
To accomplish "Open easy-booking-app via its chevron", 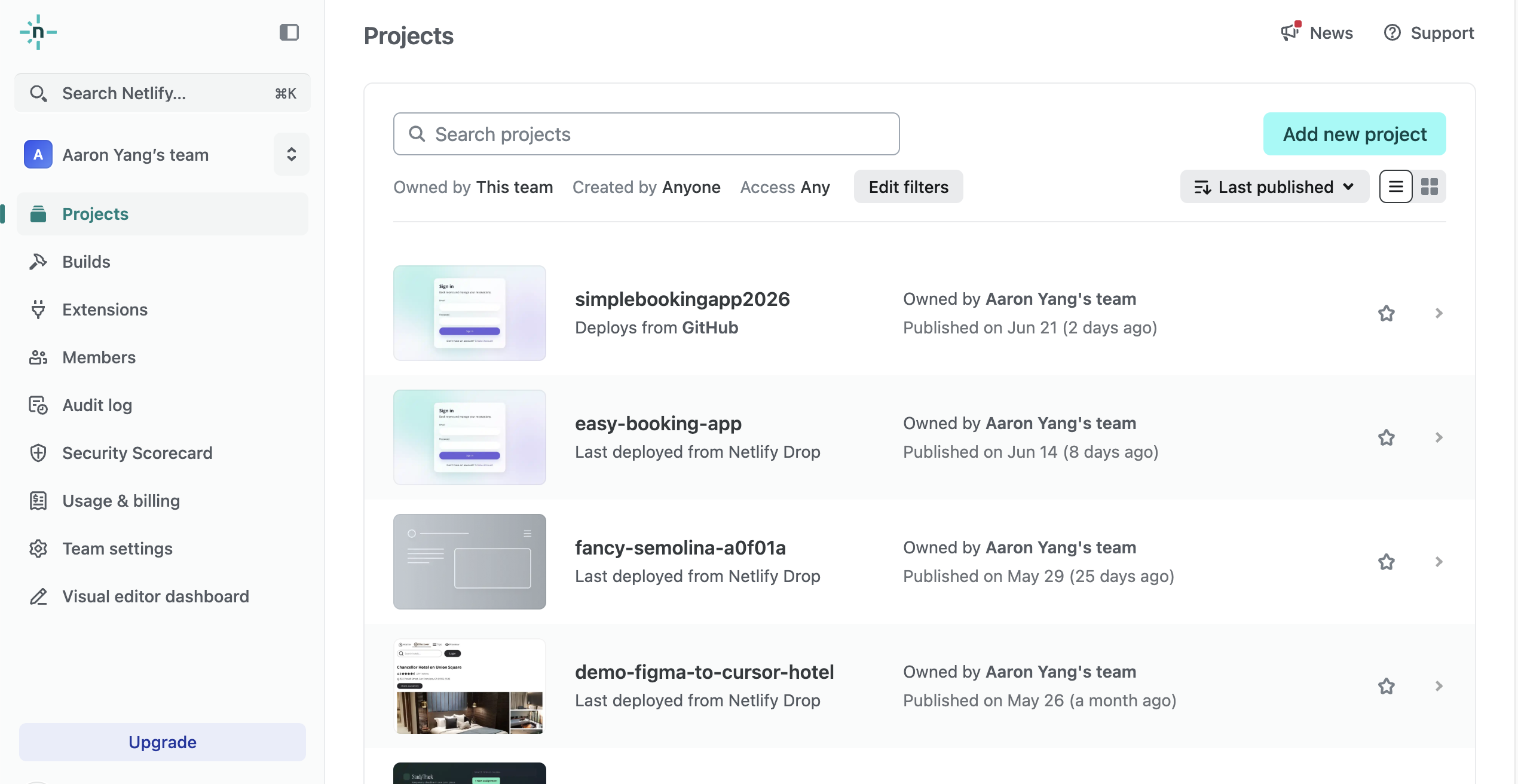I will tap(1439, 437).
